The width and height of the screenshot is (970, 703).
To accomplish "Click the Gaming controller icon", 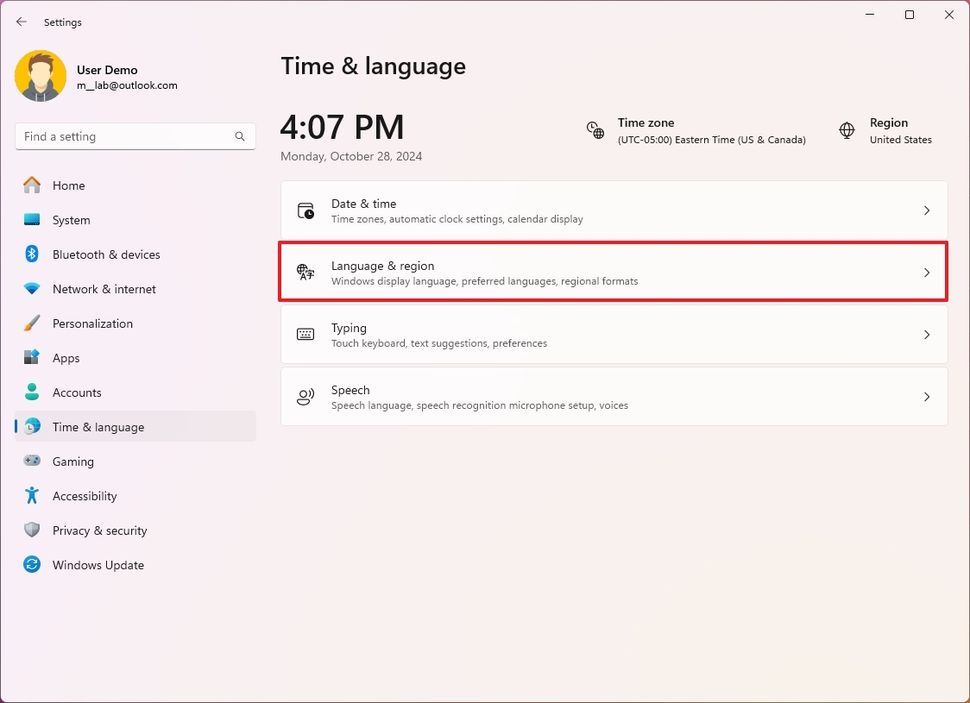I will (31, 461).
